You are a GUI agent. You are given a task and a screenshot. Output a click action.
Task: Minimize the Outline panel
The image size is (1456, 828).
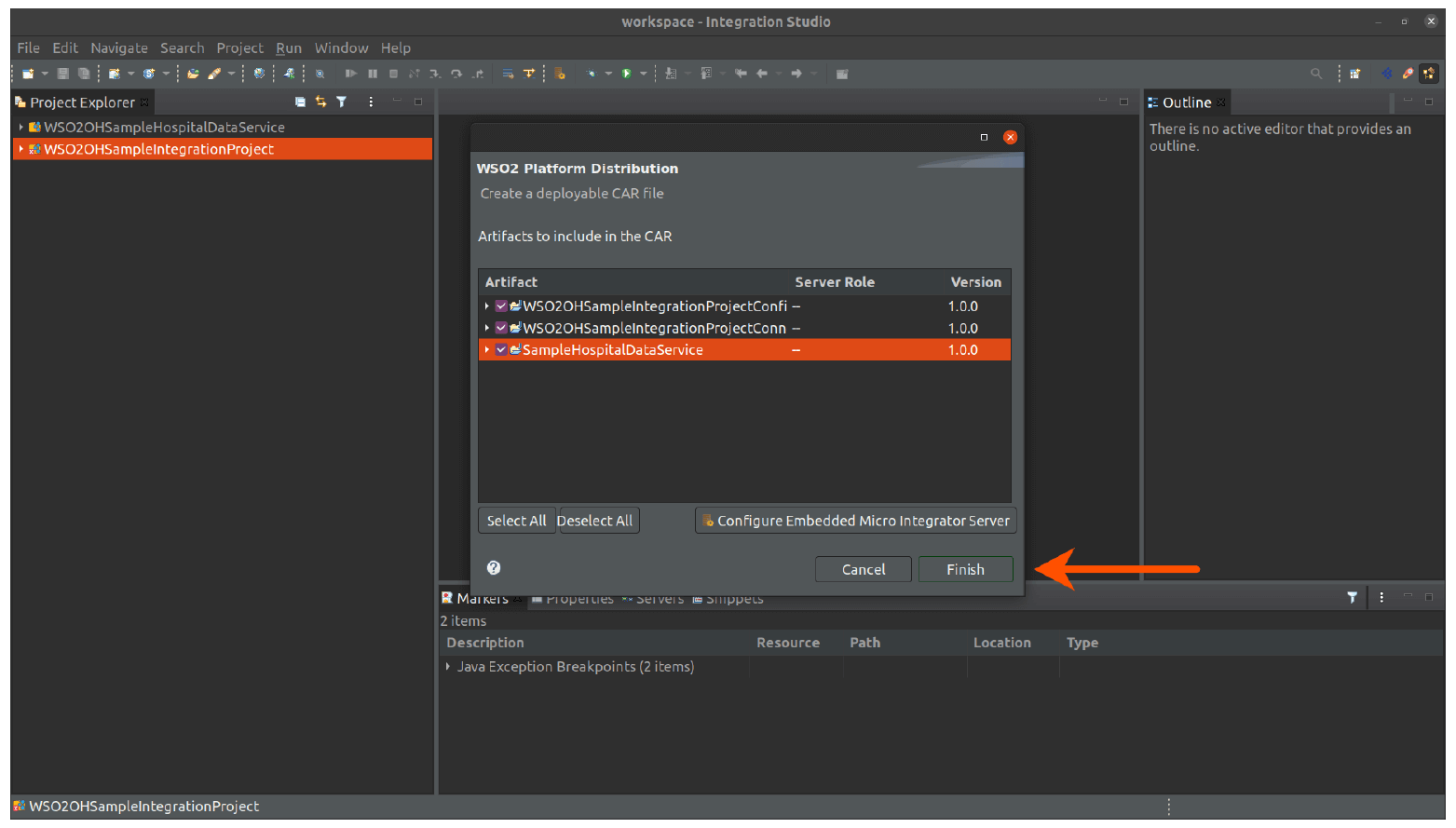pos(1408,101)
